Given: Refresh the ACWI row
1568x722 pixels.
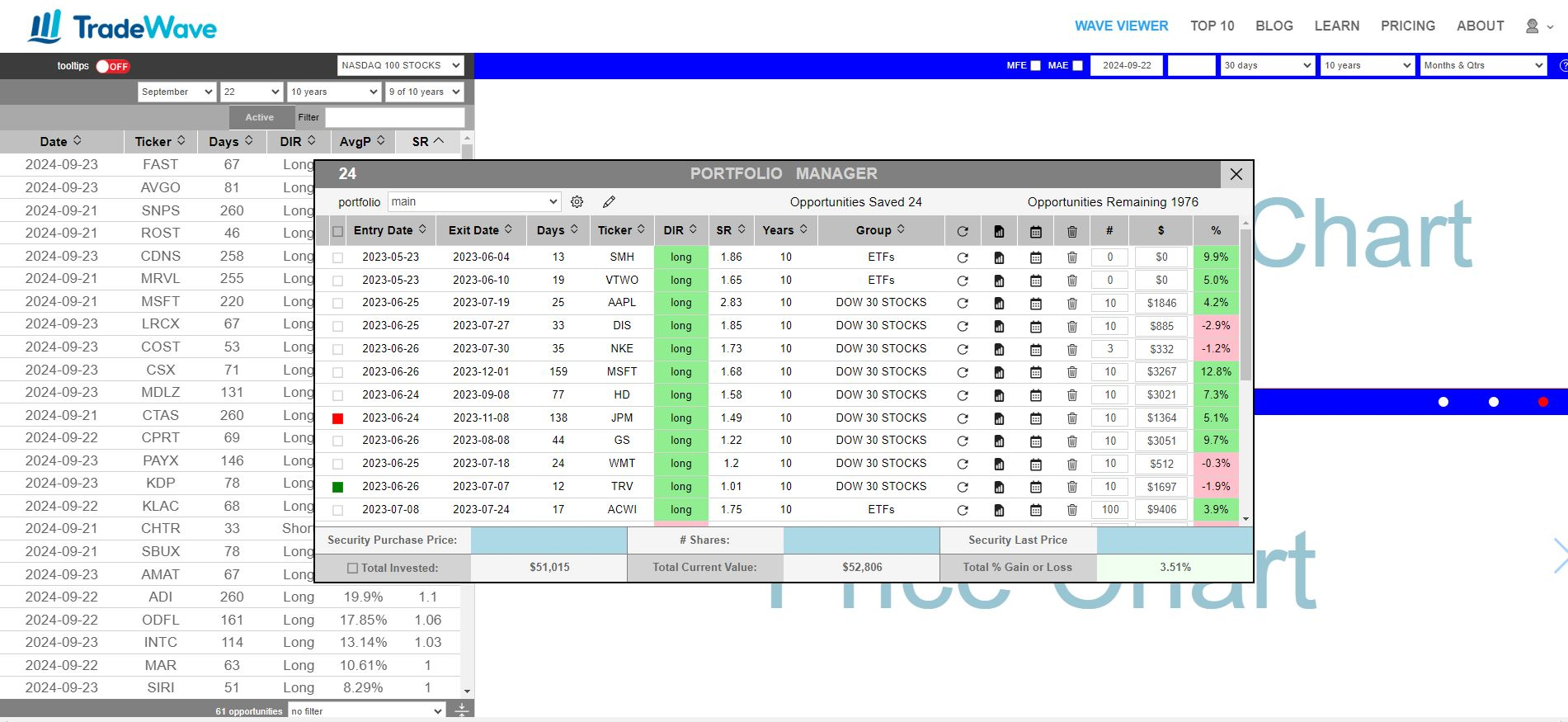Looking at the screenshot, I should pos(963,510).
